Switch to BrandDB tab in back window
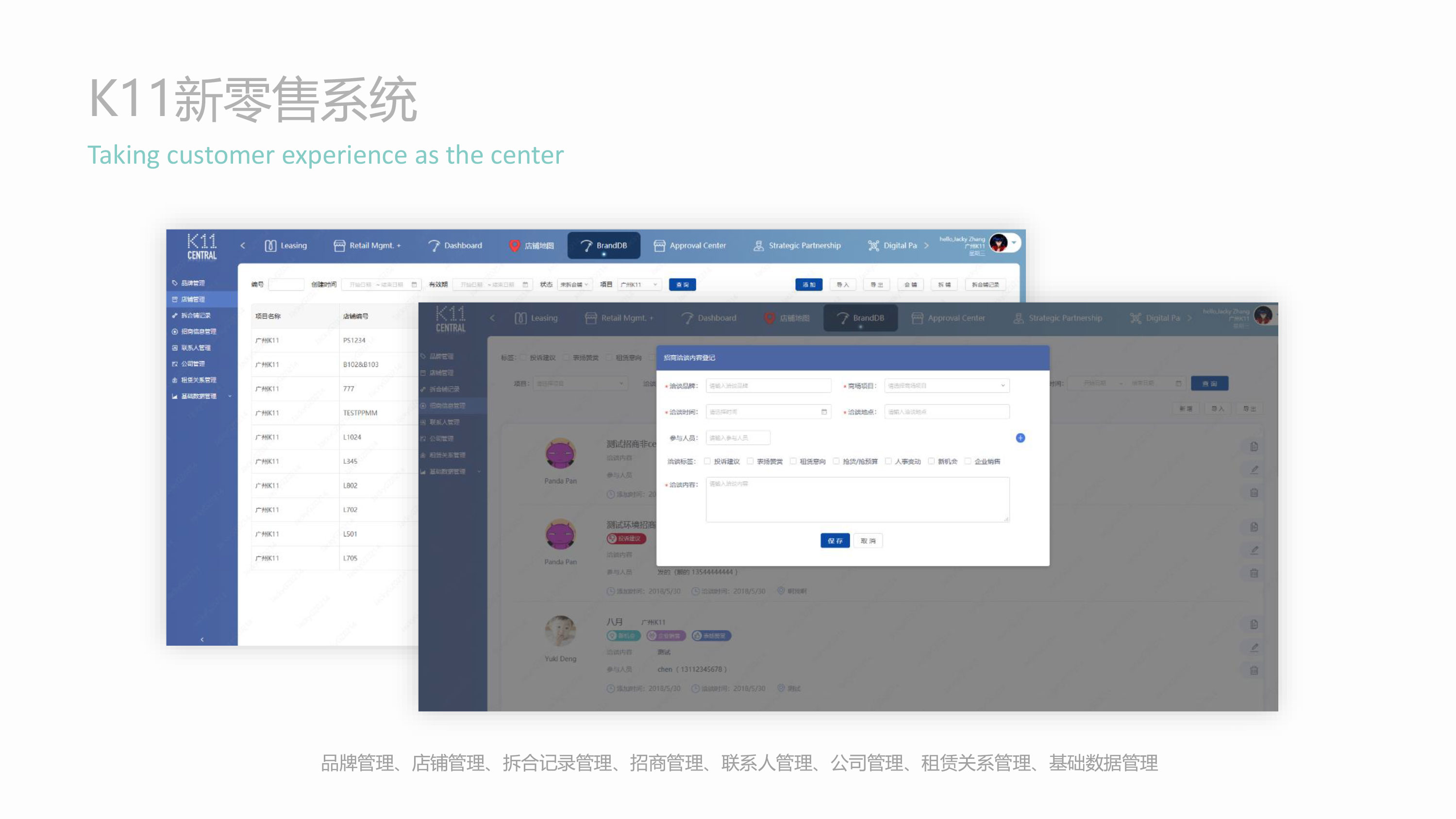Image resolution: width=1456 pixels, height=819 pixels. click(603, 245)
